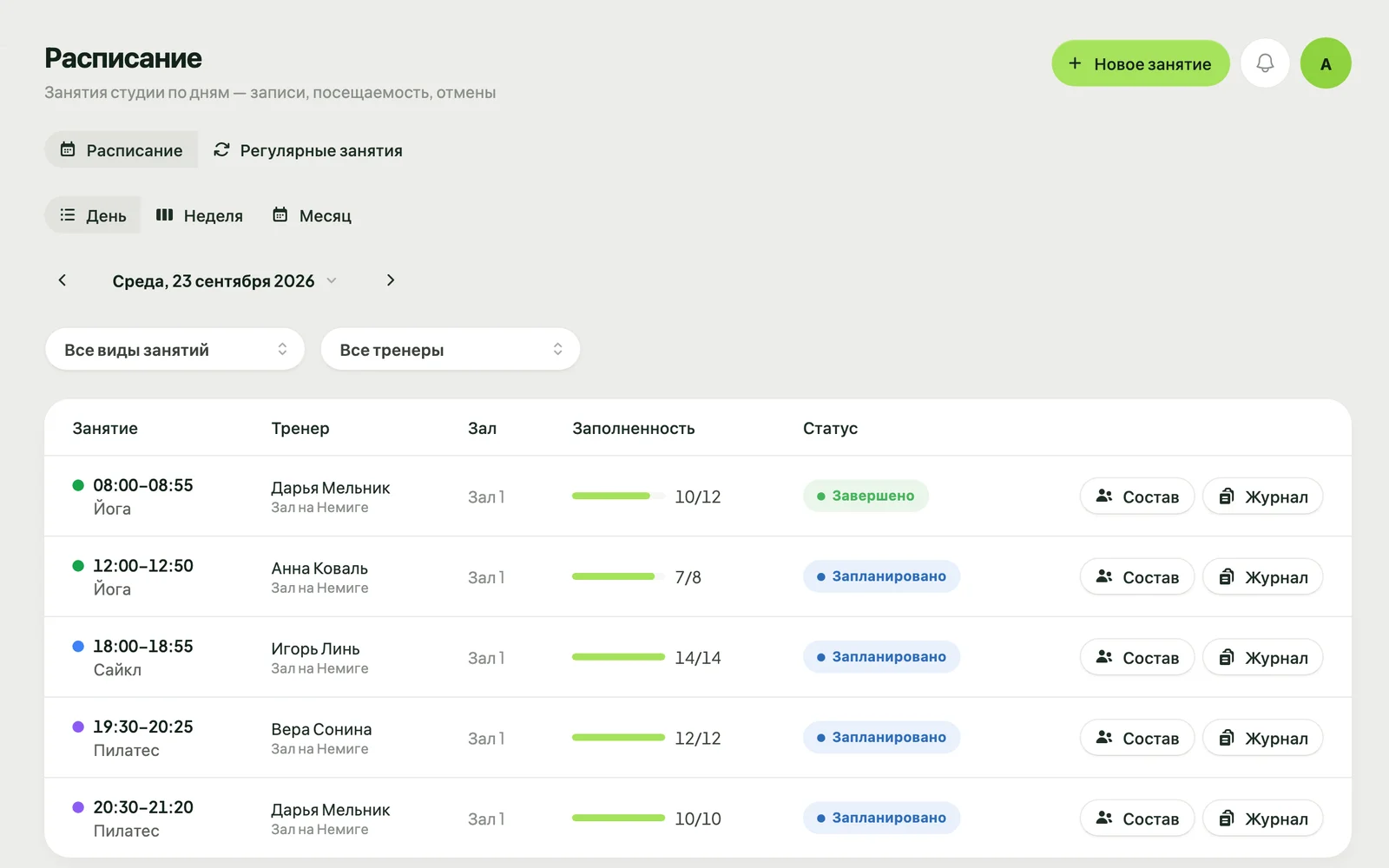Open the user avatar labeled A

[1326, 63]
